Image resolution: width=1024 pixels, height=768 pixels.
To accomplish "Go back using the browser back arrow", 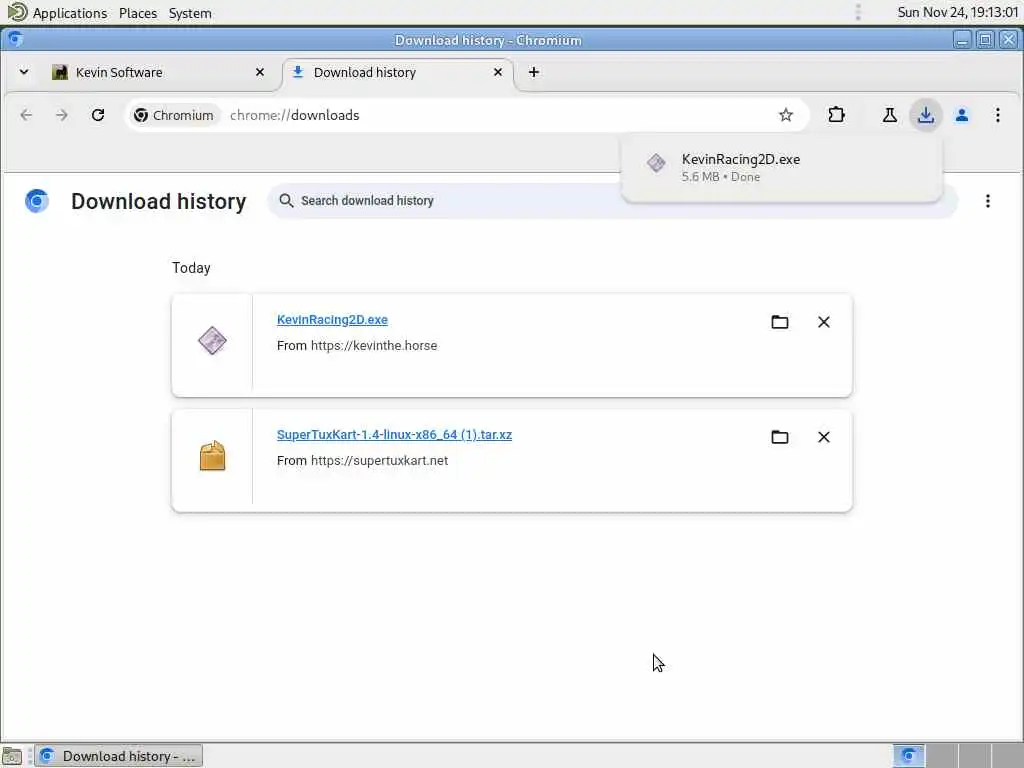I will [26, 115].
